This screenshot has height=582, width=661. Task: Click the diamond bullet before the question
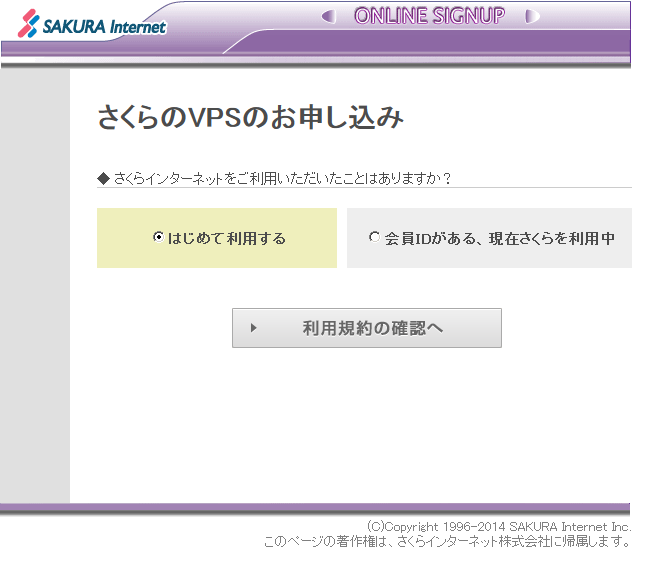(x=103, y=179)
